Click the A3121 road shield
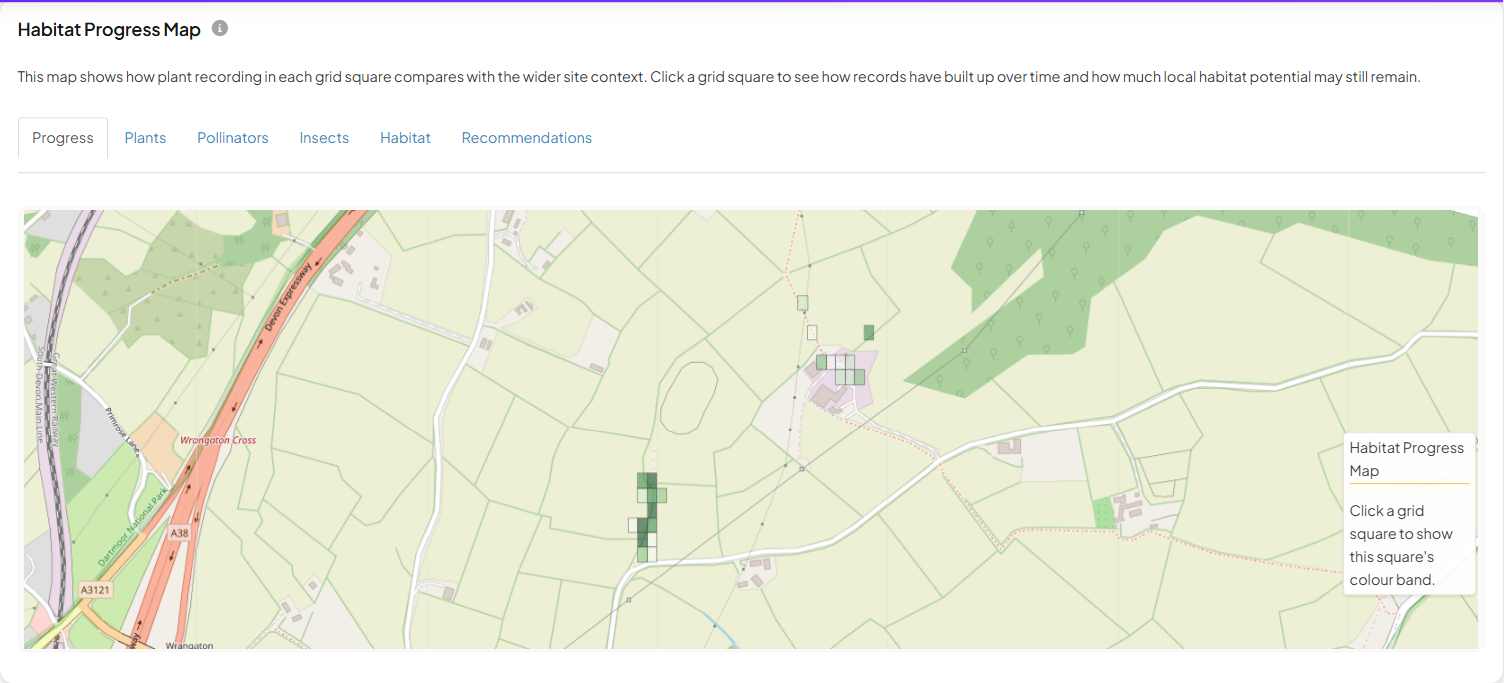Screen dimensions: 1504x683 (96, 590)
